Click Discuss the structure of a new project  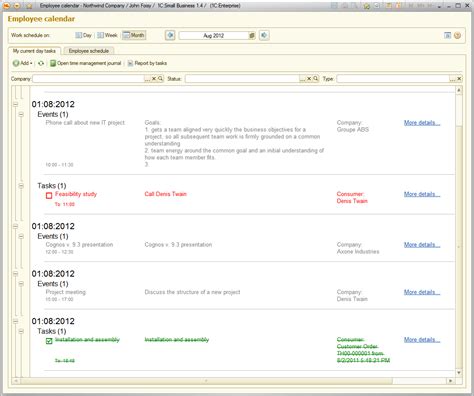pos(192,292)
